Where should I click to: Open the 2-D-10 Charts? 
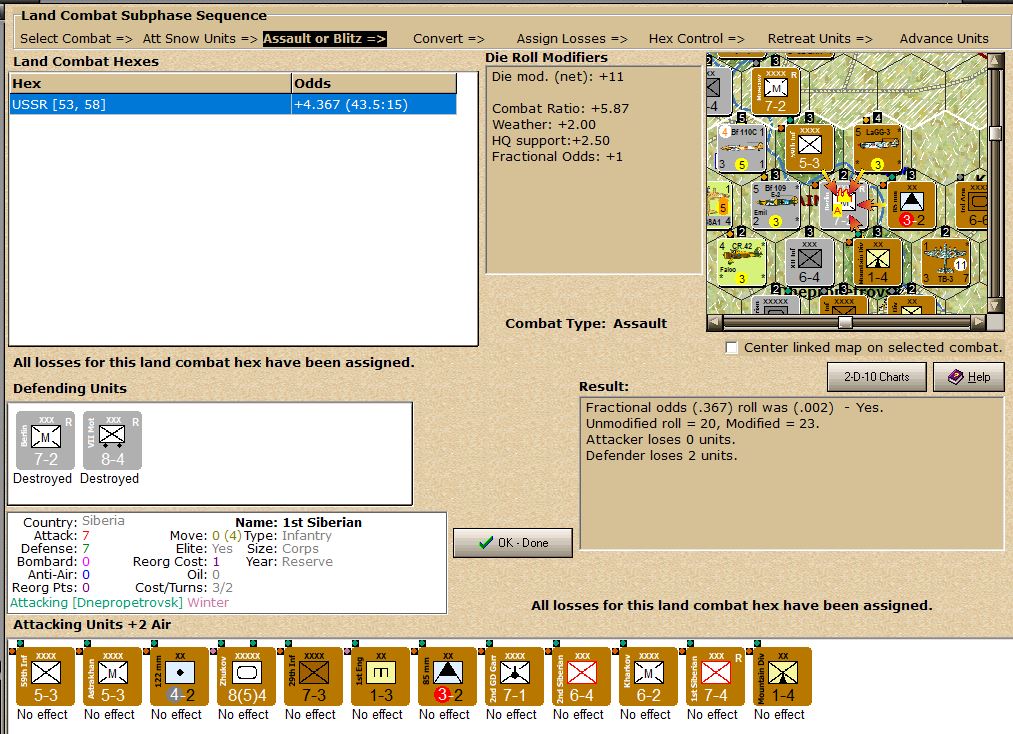tap(877, 377)
